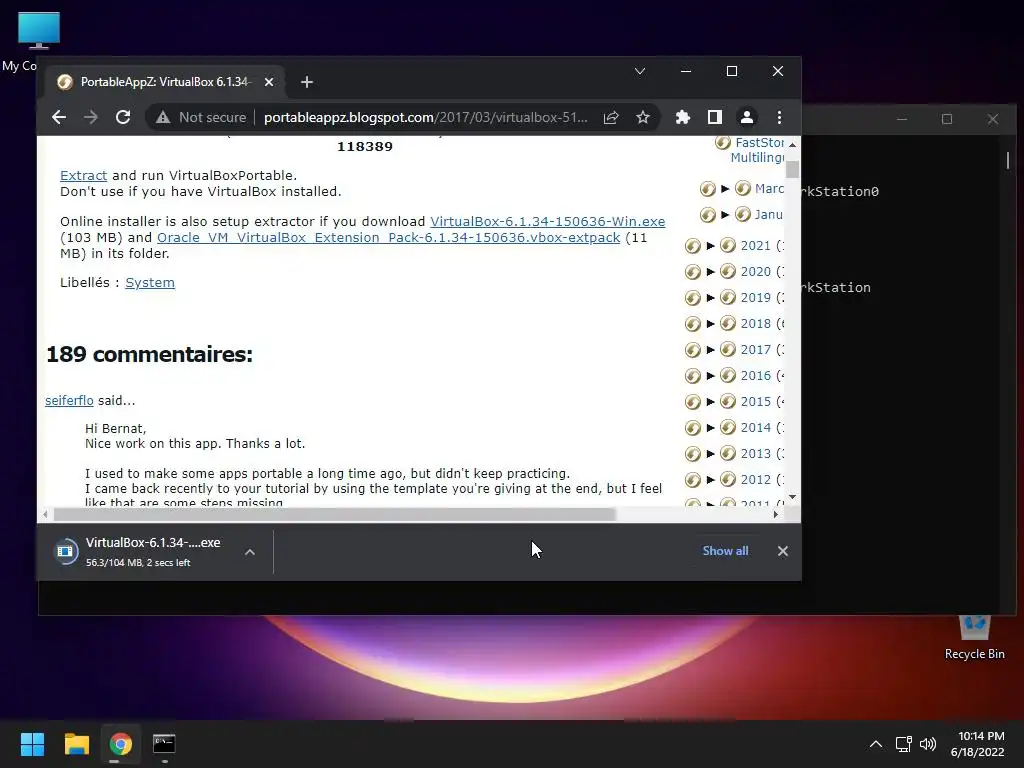Open the 2020 archive link
Screen dimensions: 1024x768
756,272
